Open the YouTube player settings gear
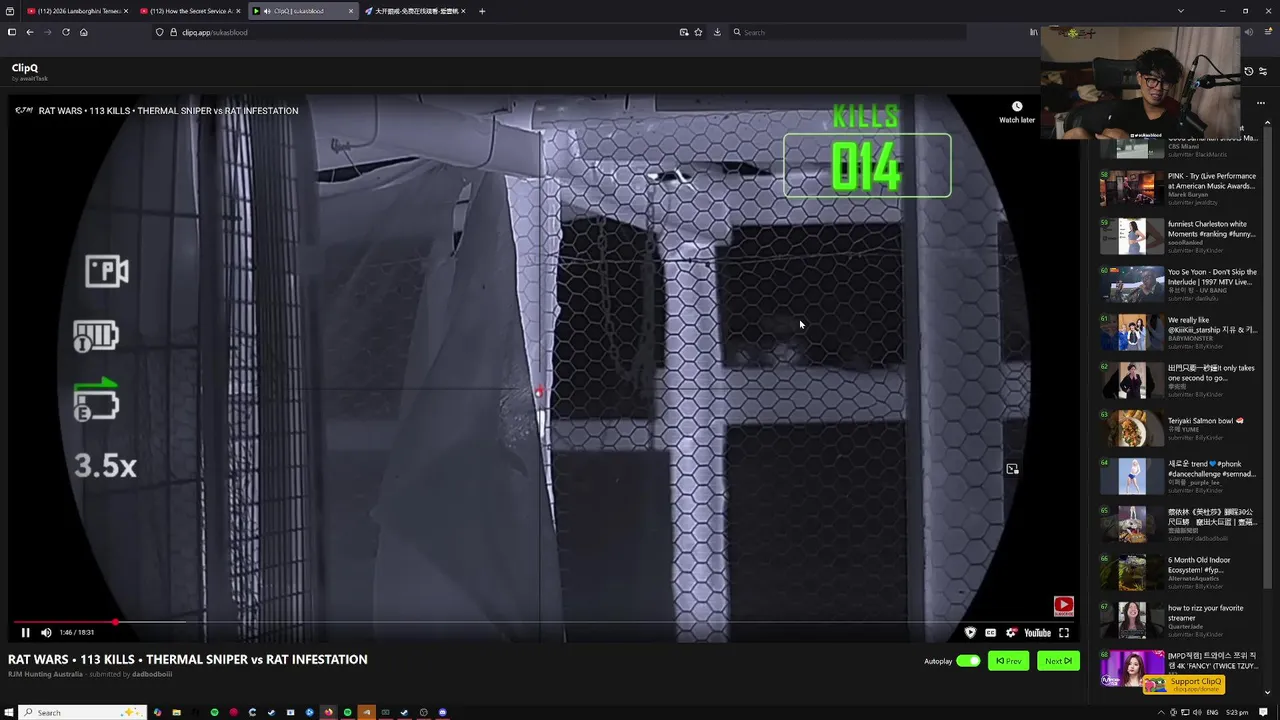This screenshot has width=1280, height=720. 1011,632
